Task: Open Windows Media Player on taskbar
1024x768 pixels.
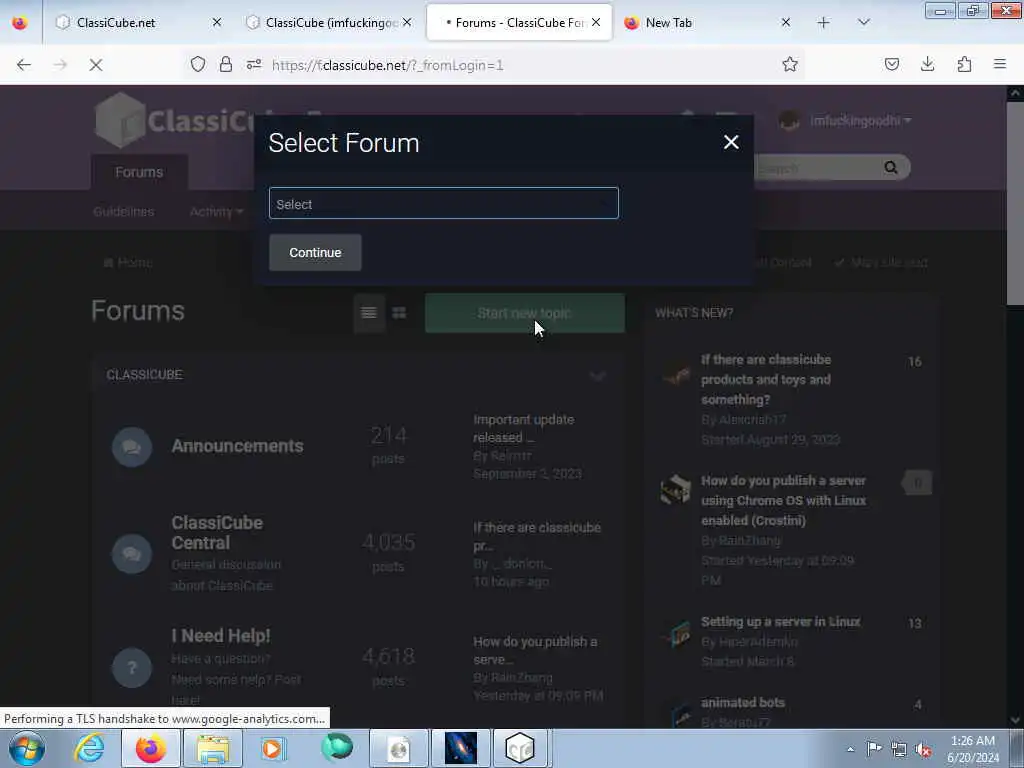Action: coord(274,748)
